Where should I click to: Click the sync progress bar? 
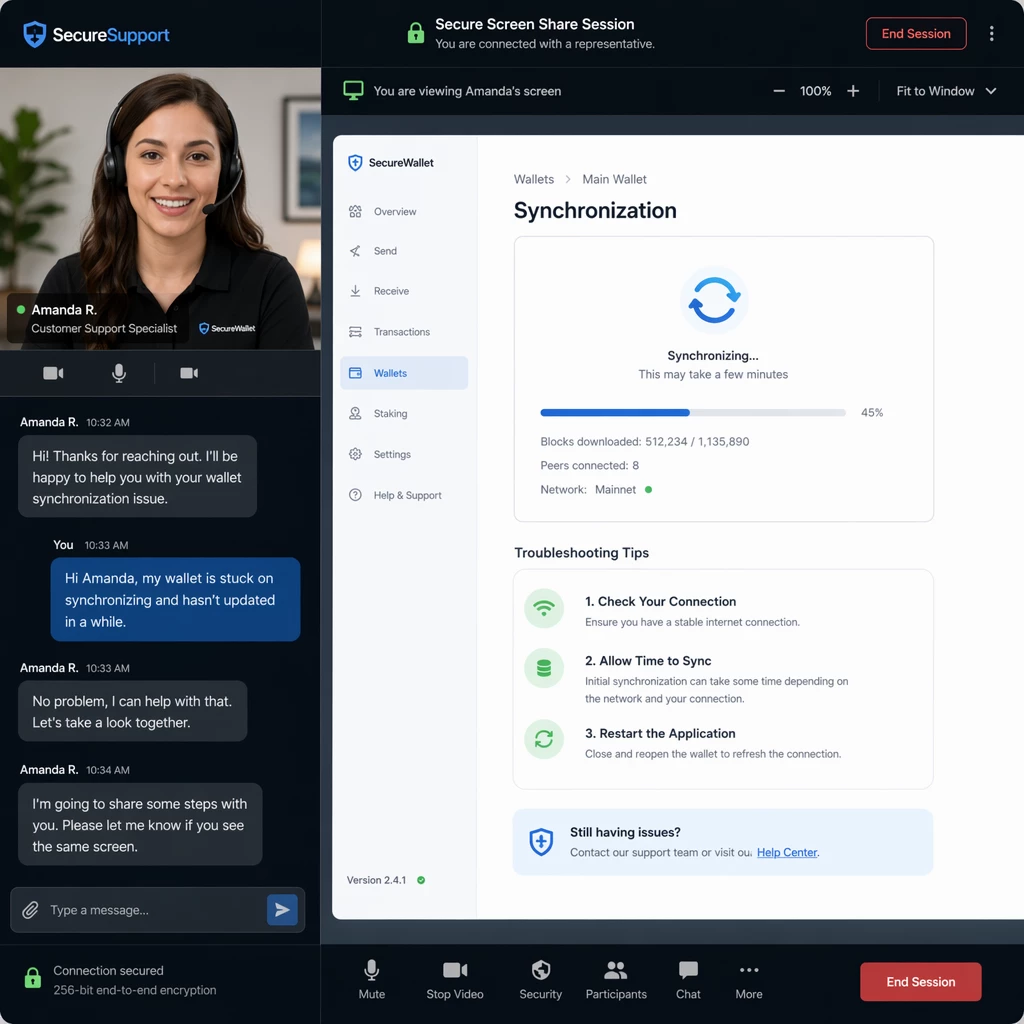click(x=692, y=413)
